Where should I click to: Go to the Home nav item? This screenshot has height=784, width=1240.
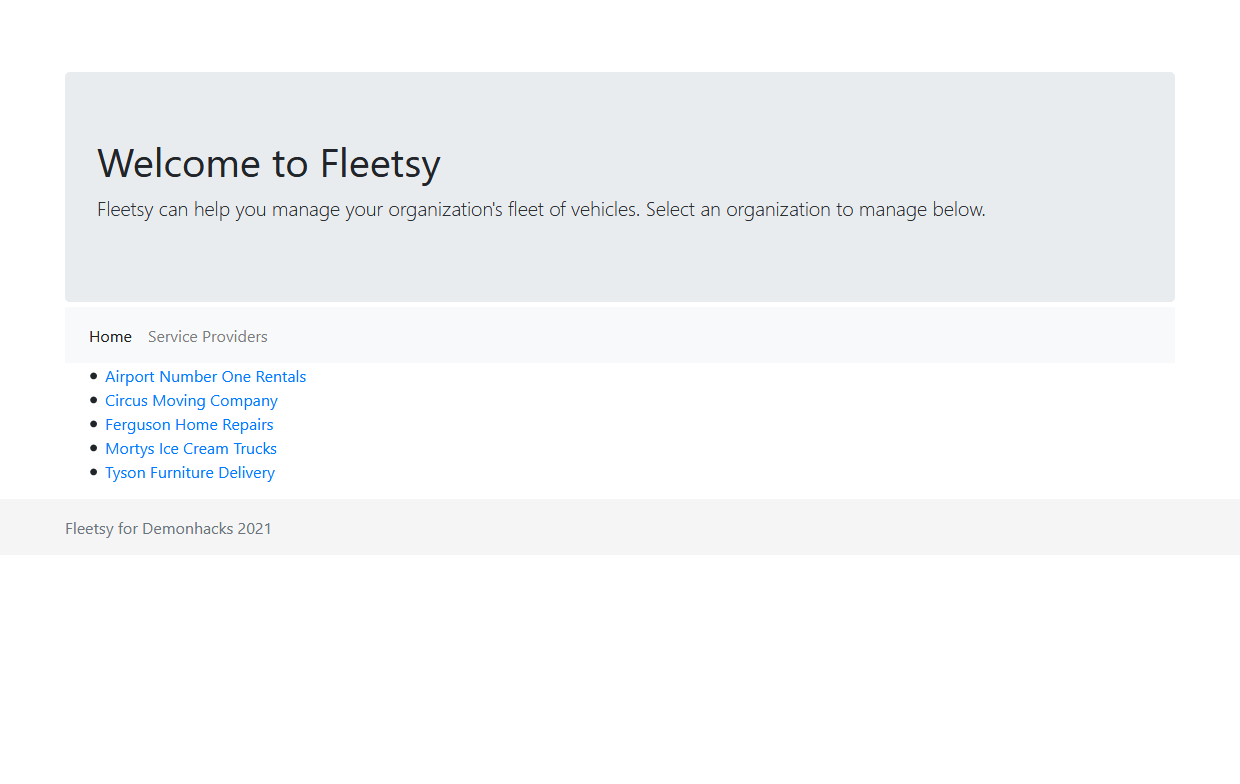coord(110,337)
